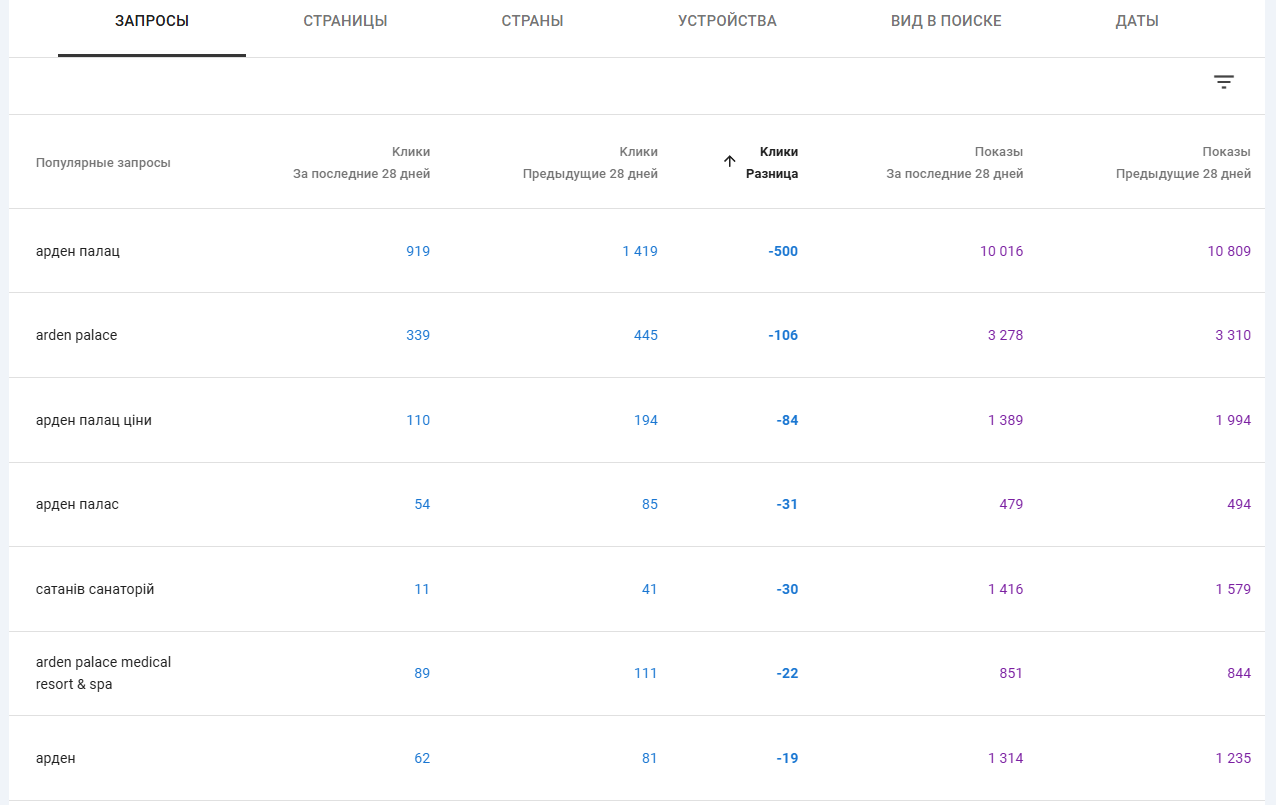The height and width of the screenshot is (805, 1276).
Task: Open the арден палац query row
Action: tap(78, 251)
